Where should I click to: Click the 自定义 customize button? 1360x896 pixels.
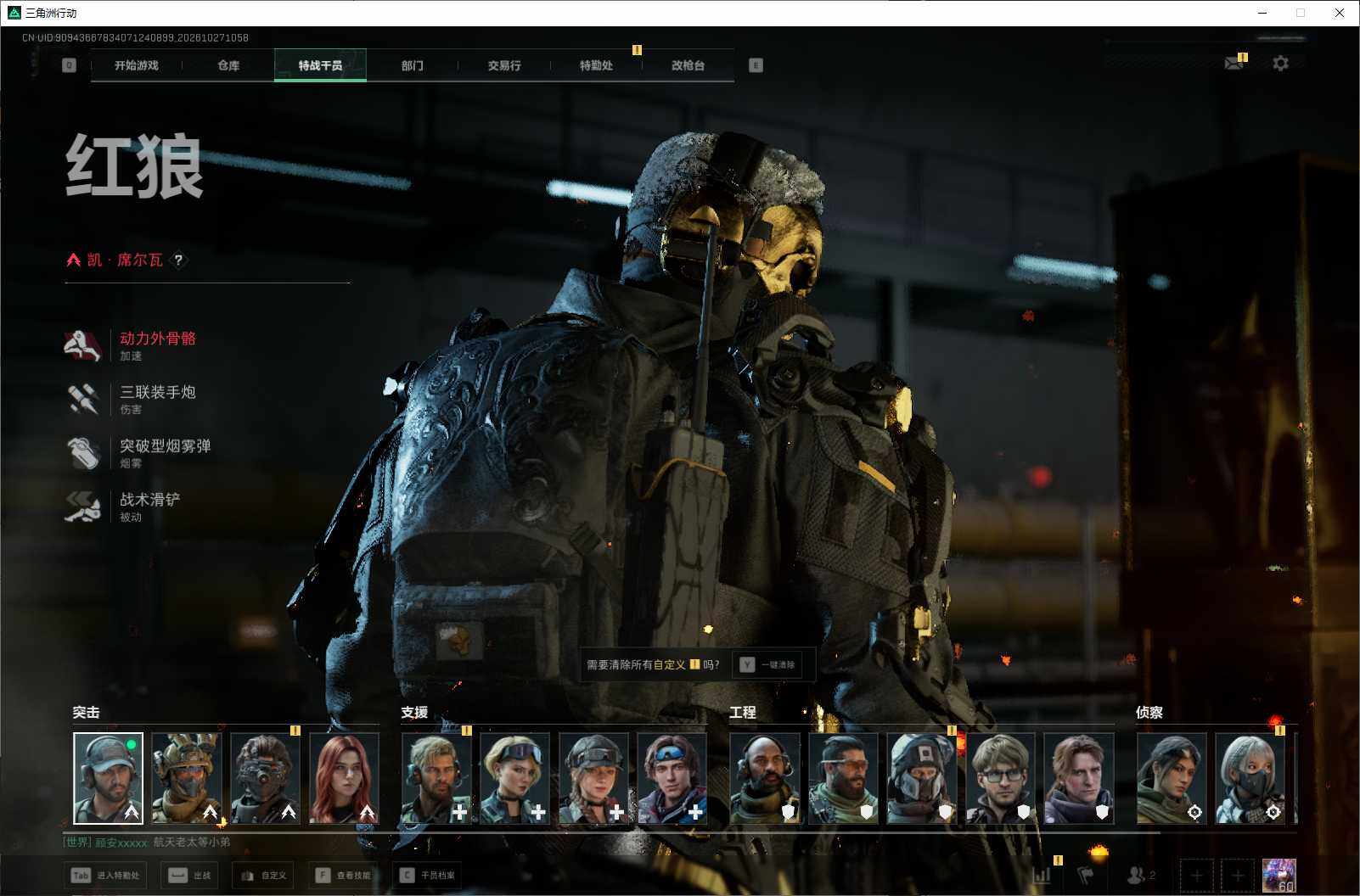(263, 875)
